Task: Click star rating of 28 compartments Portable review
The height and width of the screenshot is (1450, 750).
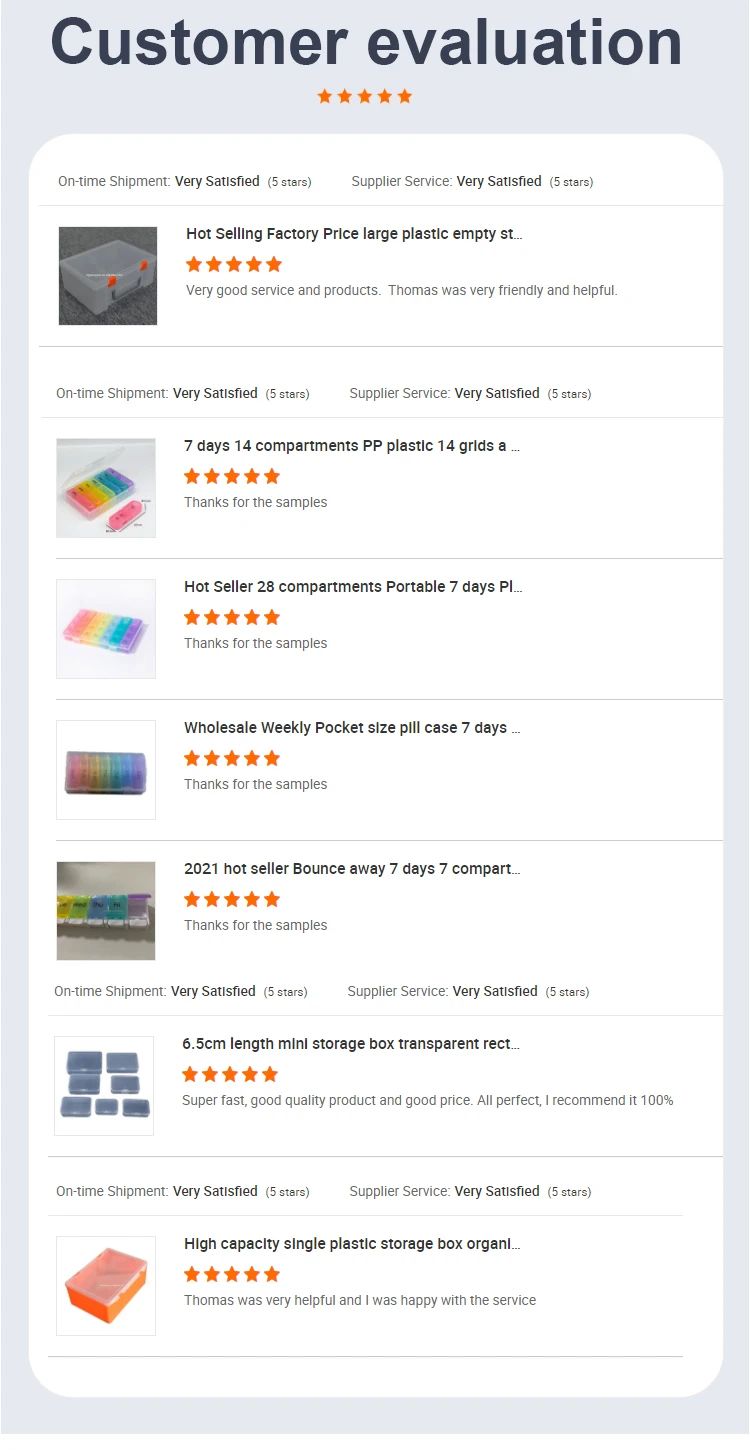Action: (x=232, y=618)
